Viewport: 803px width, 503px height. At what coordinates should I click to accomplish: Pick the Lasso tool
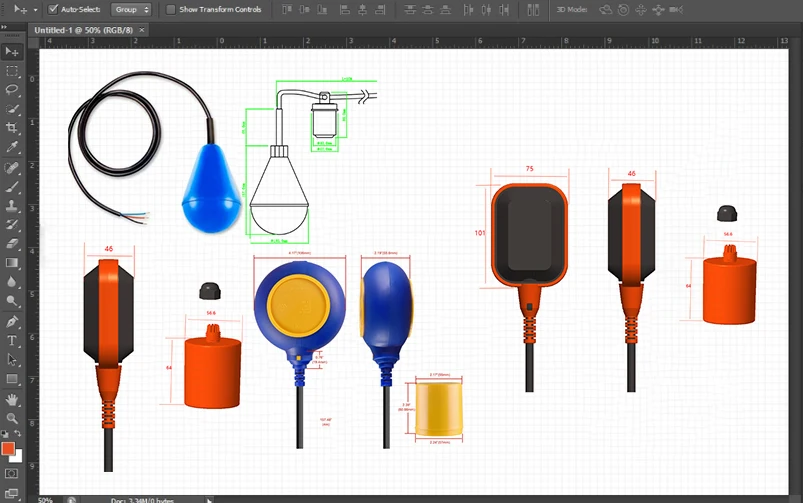pos(11,89)
